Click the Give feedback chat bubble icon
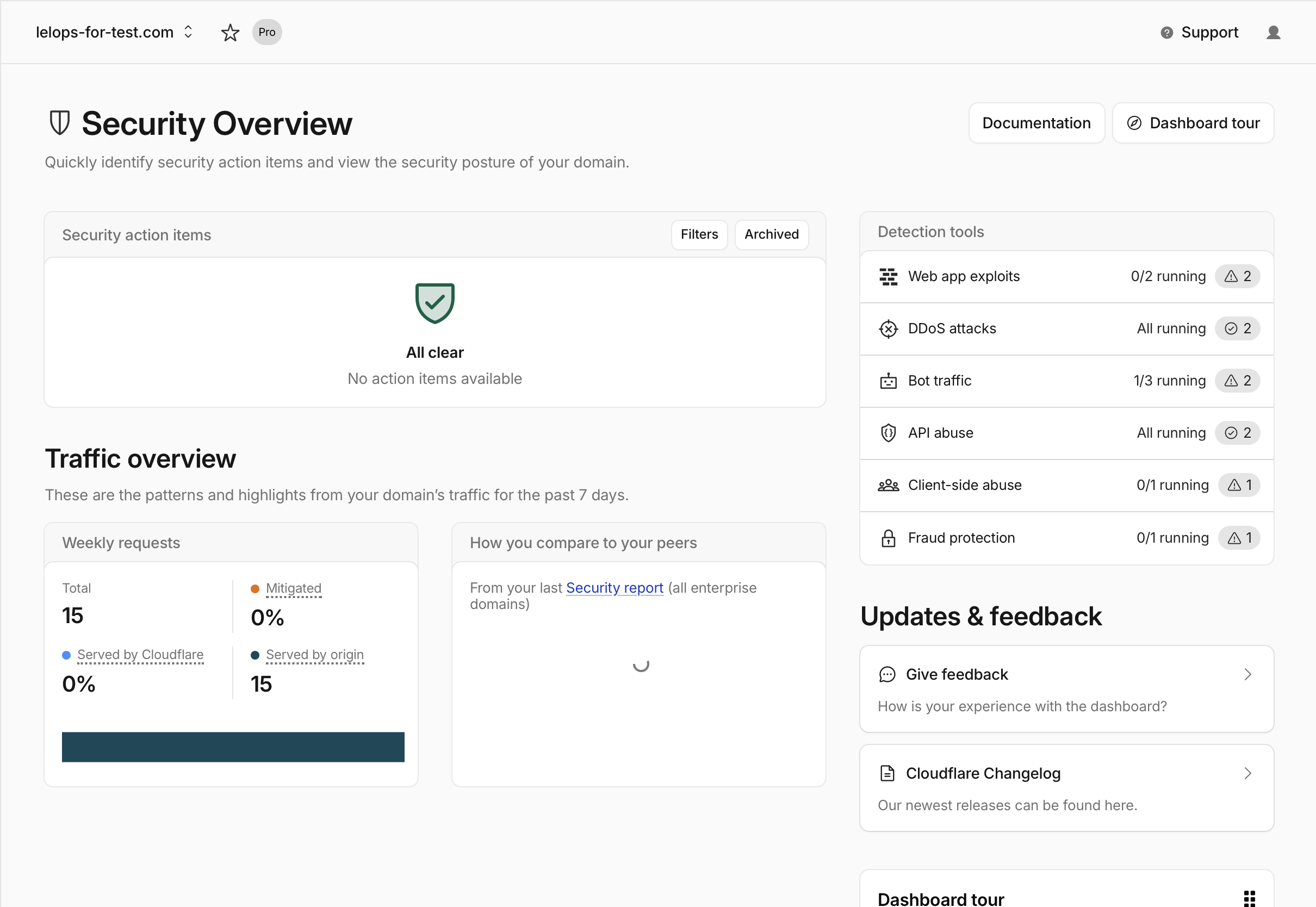The image size is (1316, 907). pos(887,675)
